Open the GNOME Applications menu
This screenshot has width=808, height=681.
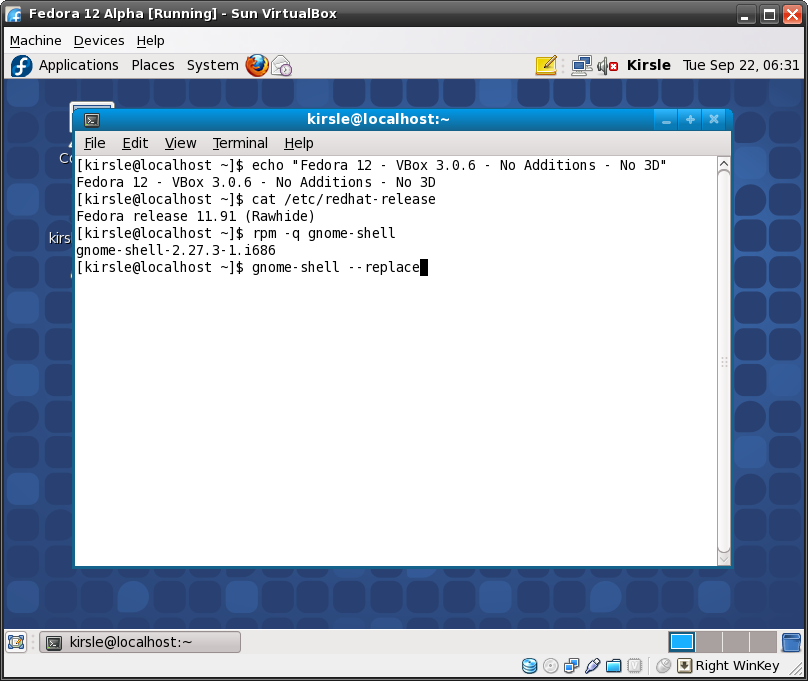tap(79, 65)
